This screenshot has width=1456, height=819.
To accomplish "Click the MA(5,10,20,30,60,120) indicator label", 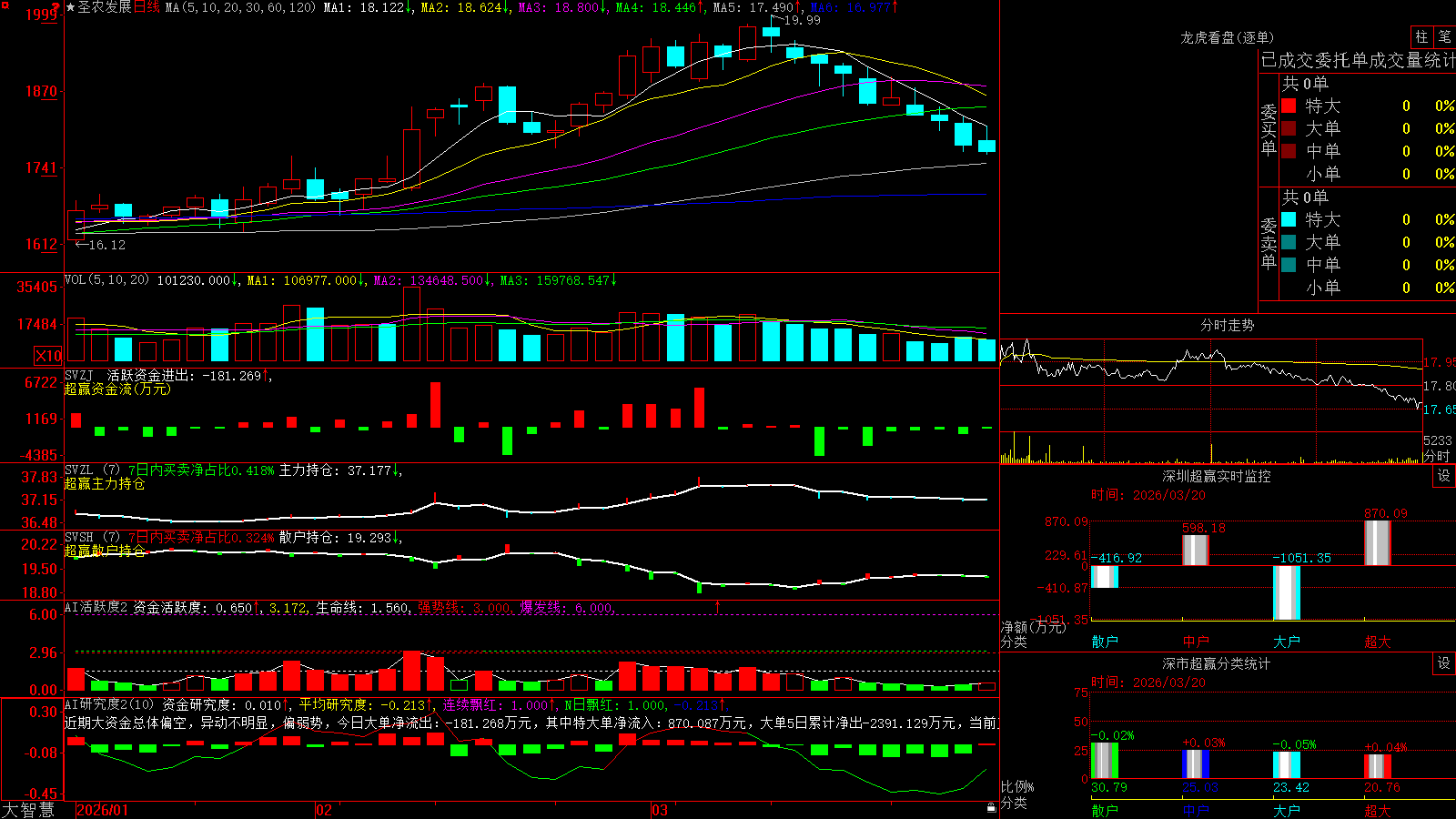I will click(240, 7).
